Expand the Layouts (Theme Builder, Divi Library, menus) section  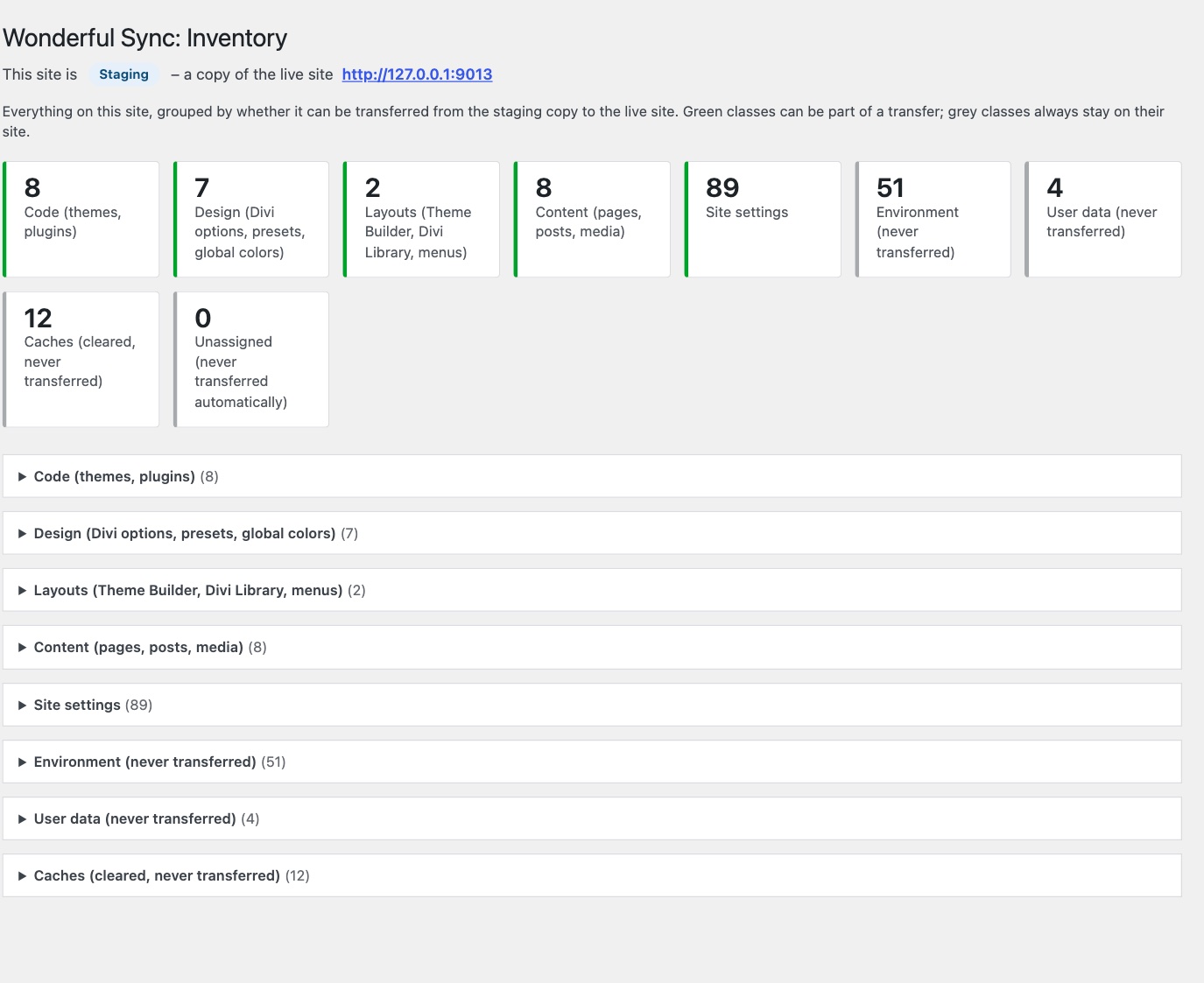click(592, 590)
